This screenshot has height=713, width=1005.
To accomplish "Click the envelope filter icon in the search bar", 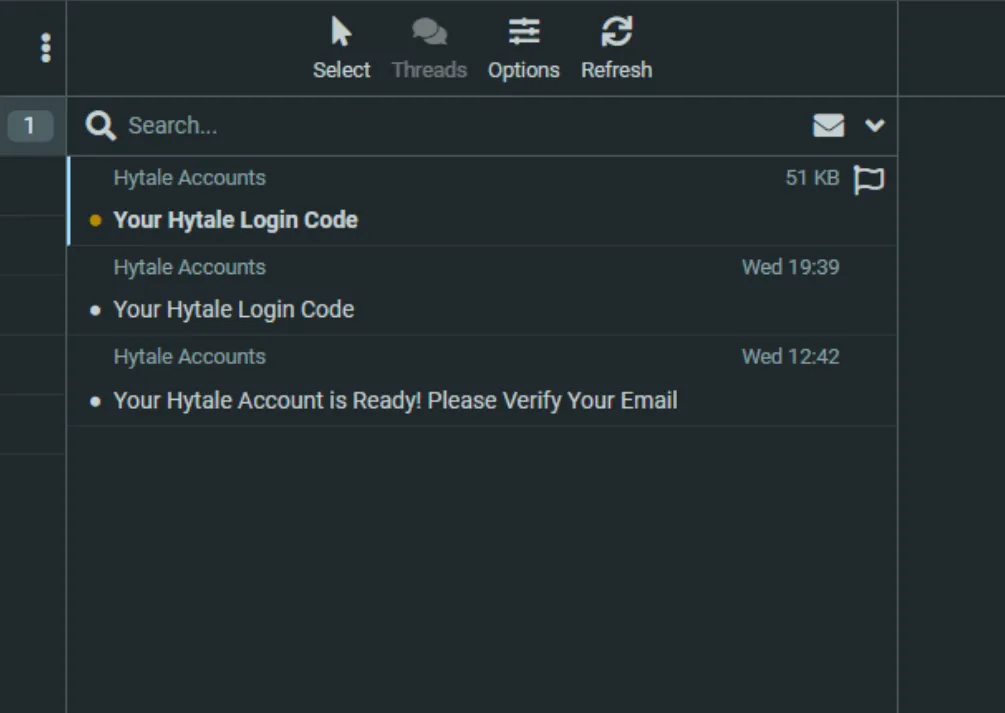I will (x=828, y=125).
